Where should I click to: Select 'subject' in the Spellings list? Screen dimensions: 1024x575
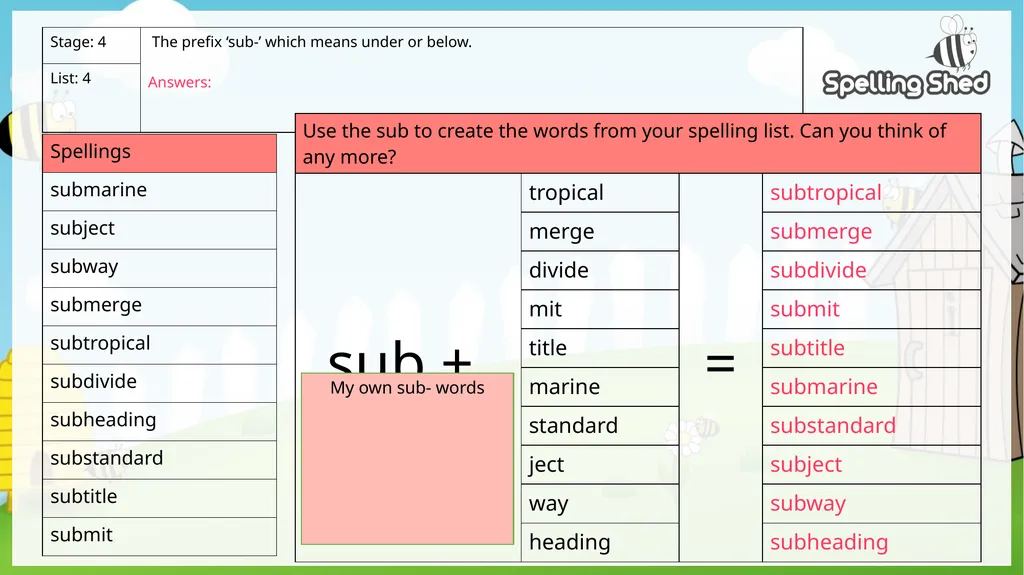[159, 229]
